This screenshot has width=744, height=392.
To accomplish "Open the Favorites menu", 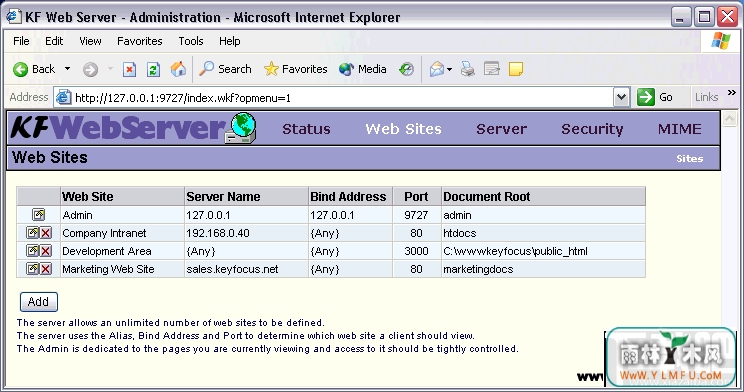I will click(140, 41).
